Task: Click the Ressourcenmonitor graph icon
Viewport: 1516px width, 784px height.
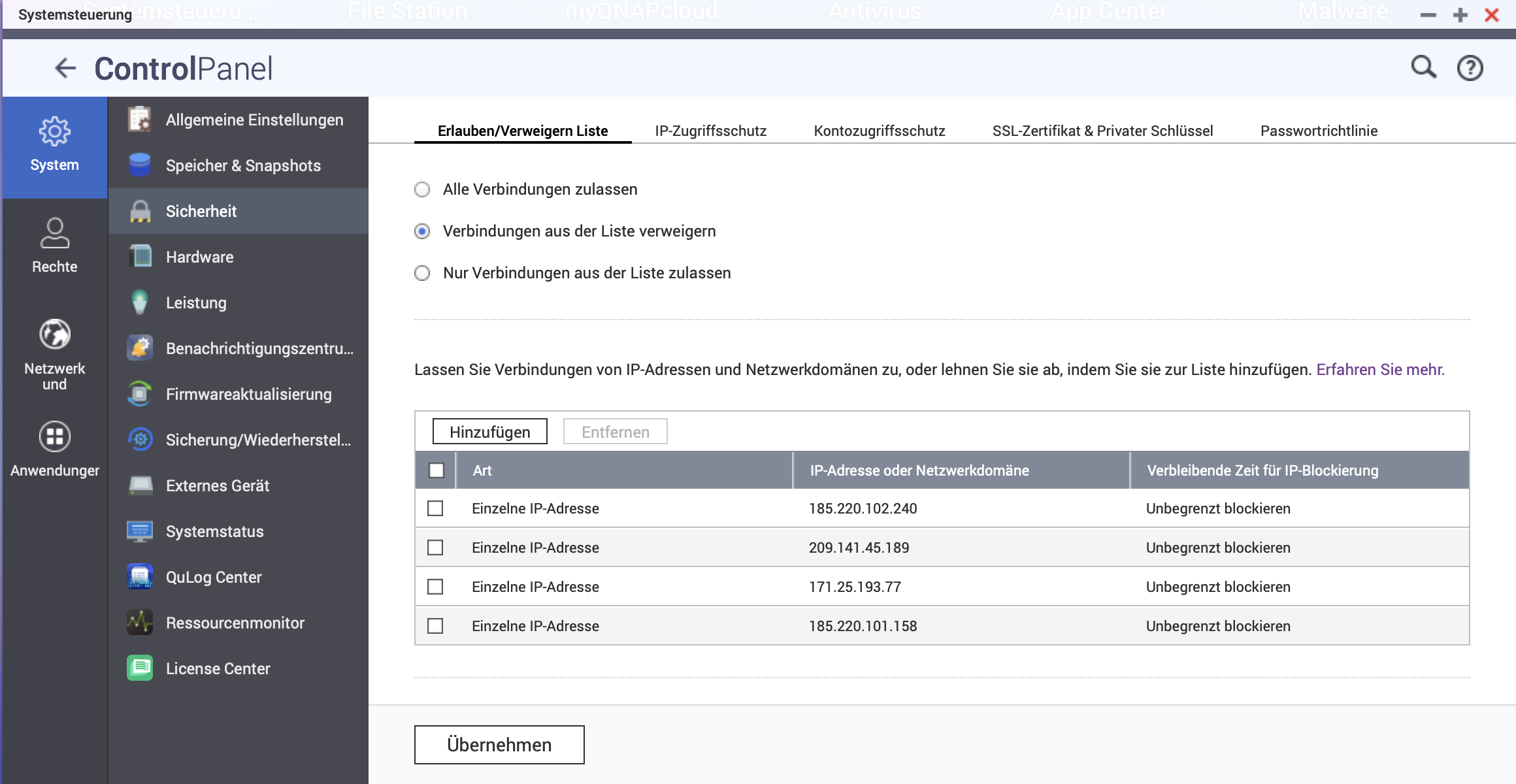Action: [x=140, y=623]
